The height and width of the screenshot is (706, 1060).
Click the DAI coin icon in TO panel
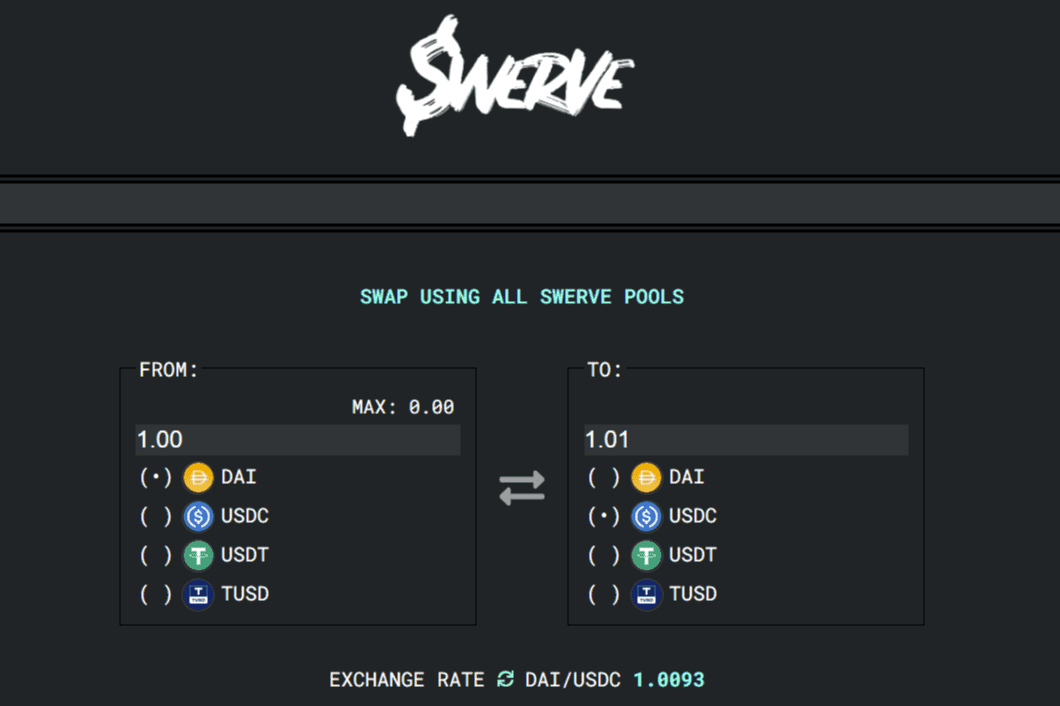point(646,478)
